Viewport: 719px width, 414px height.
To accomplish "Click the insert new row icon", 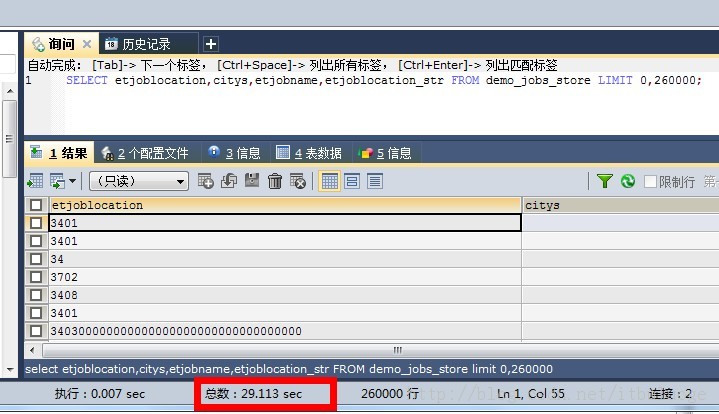I will (x=206, y=181).
